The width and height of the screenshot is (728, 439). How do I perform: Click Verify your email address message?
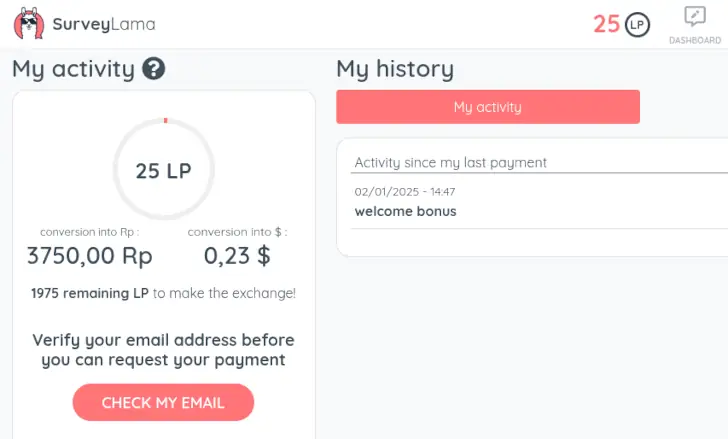[x=163, y=350]
